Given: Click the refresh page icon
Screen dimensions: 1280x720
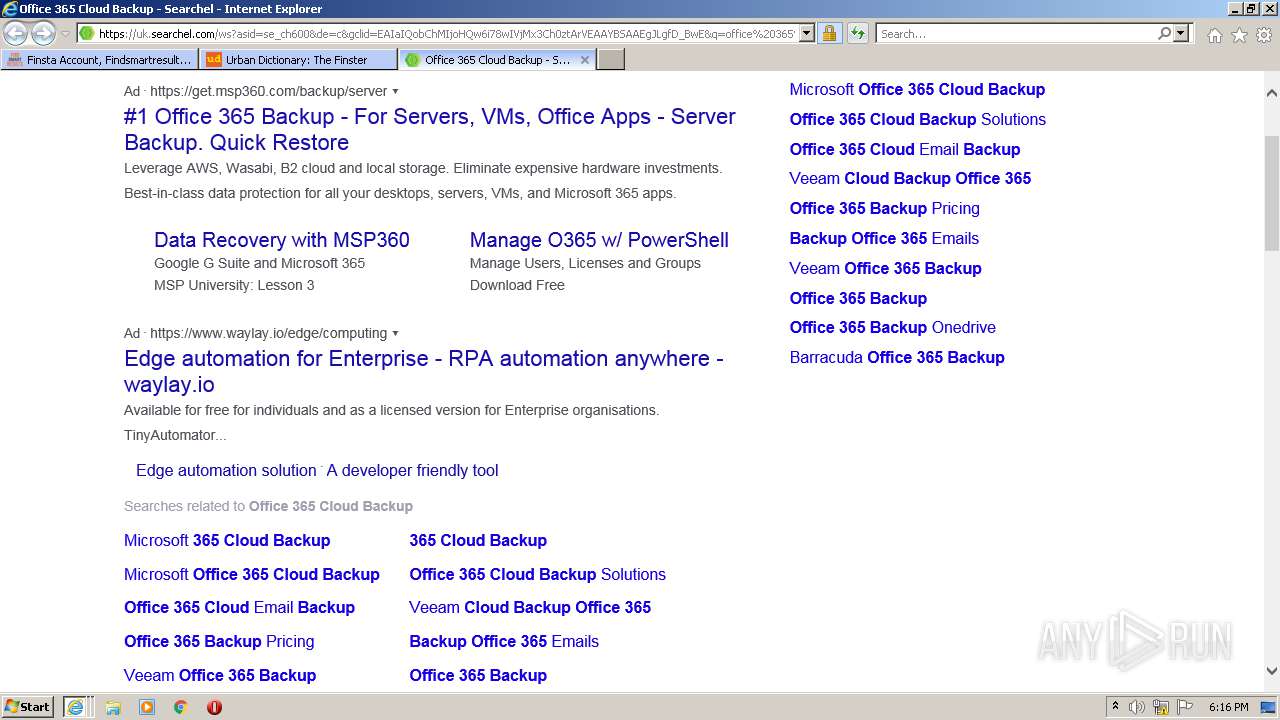Looking at the screenshot, I should [x=857, y=33].
